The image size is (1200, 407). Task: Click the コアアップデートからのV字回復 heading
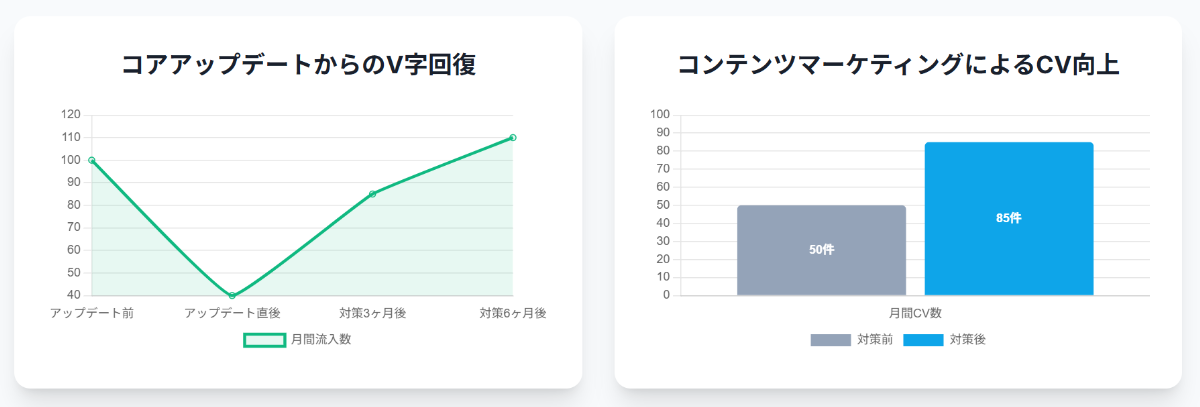tap(298, 65)
